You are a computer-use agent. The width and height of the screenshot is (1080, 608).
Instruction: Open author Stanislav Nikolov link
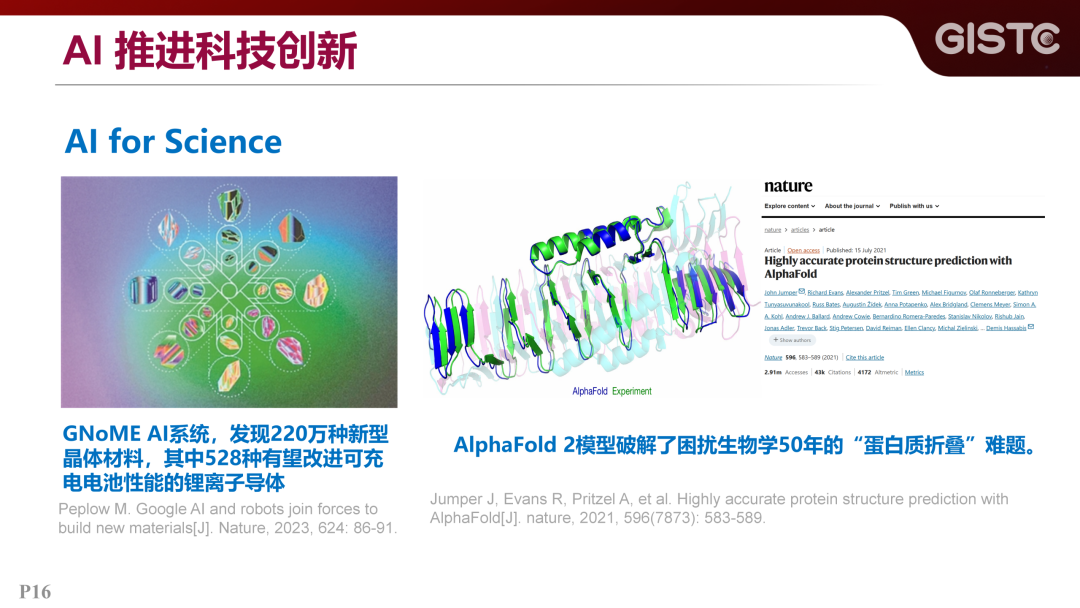pyautogui.click(x=970, y=317)
